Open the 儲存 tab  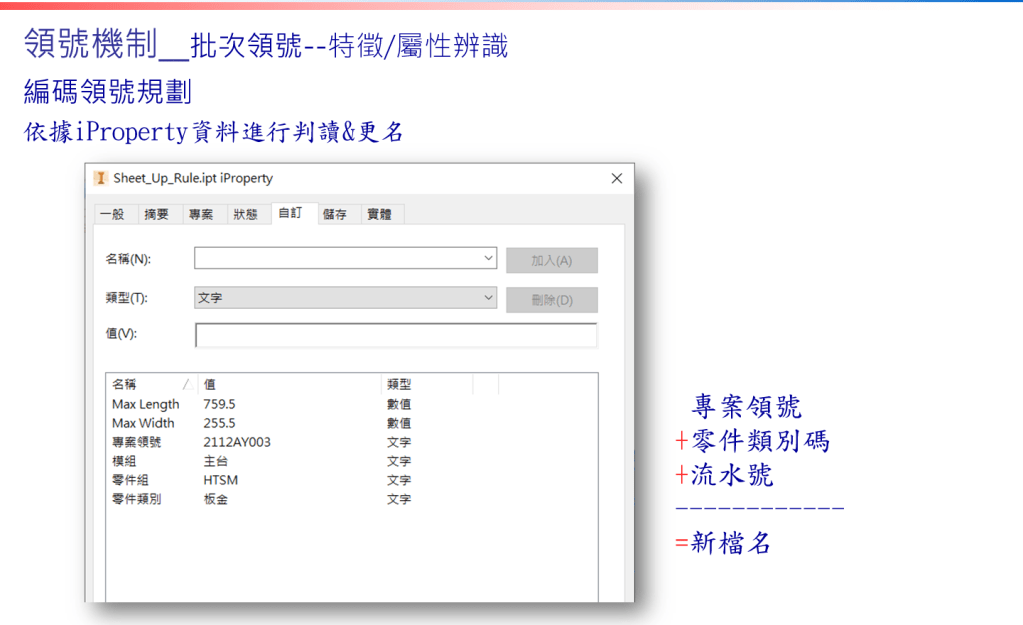coord(335,214)
